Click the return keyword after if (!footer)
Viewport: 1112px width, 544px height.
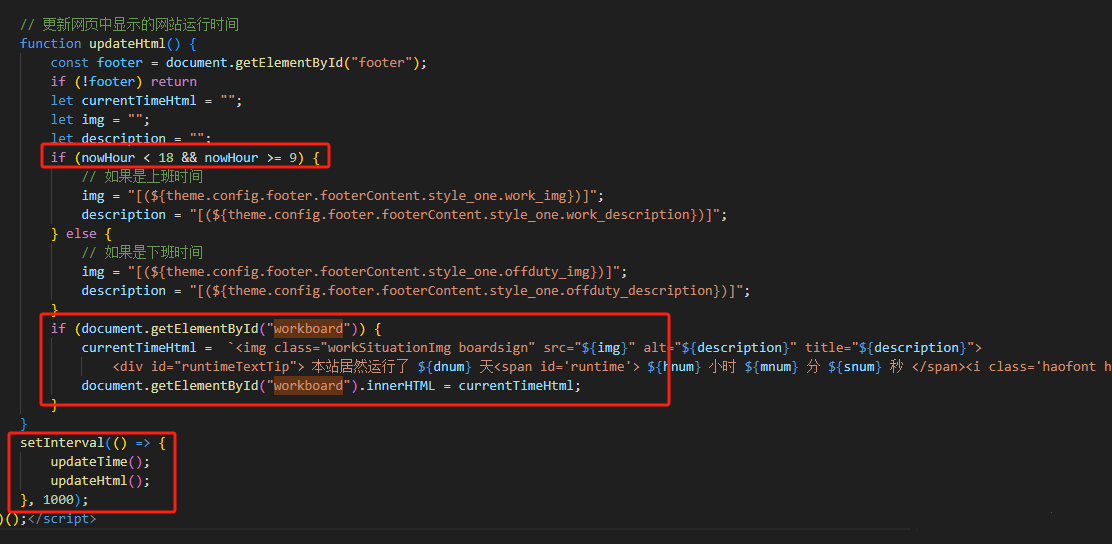[x=174, y=81]
